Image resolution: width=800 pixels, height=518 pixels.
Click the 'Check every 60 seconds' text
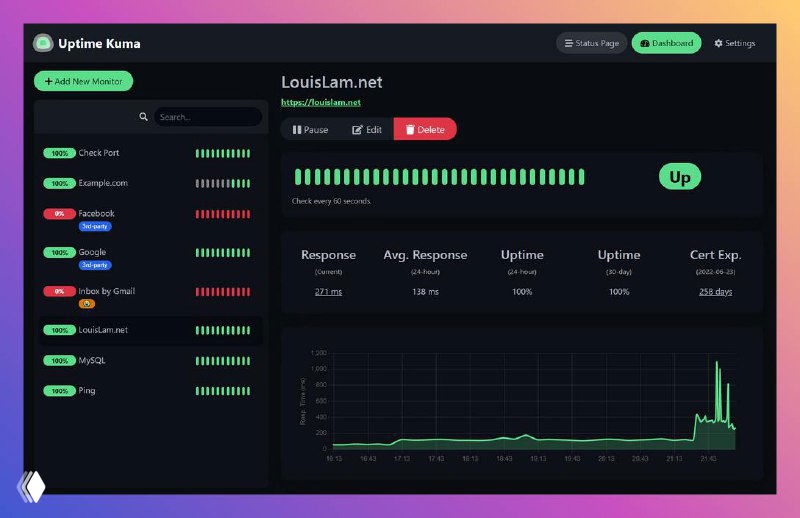[331, 201]
